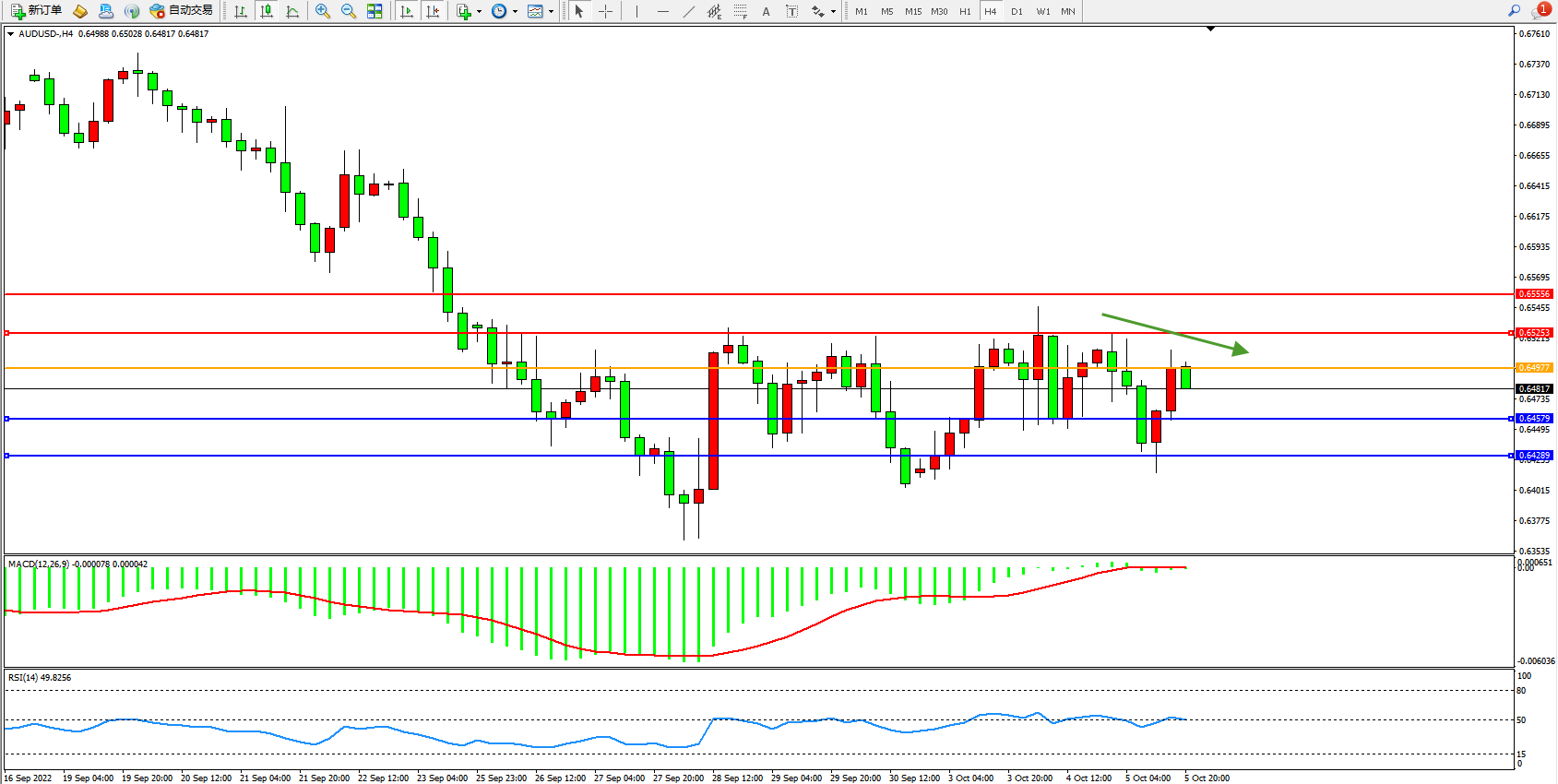Image resolution: width=1558 pixels, height=784 pixels.
Task: Select the Fibonacci retracement tool
Action: click(741, 11)
